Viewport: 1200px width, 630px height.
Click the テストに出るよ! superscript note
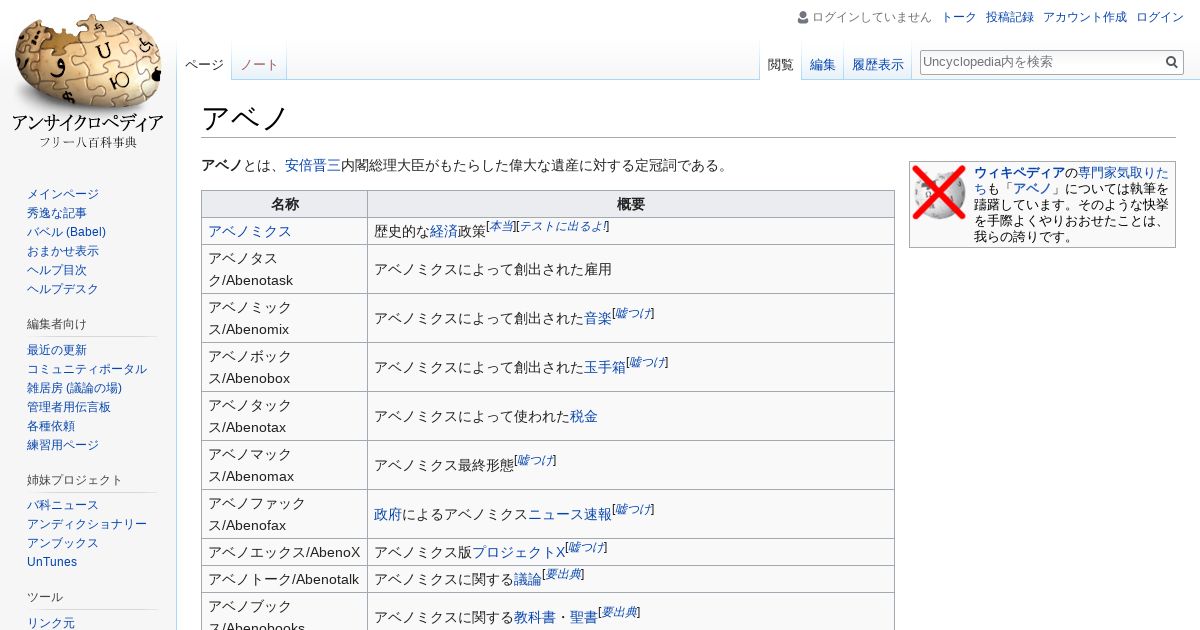click(562, 226)
